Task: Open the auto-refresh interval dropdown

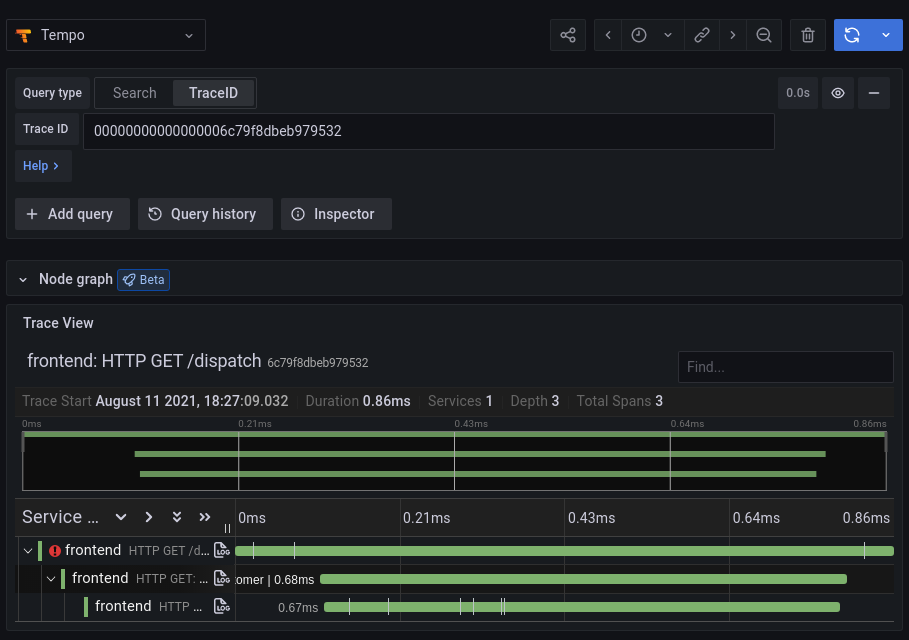Action: coord(884,34)
